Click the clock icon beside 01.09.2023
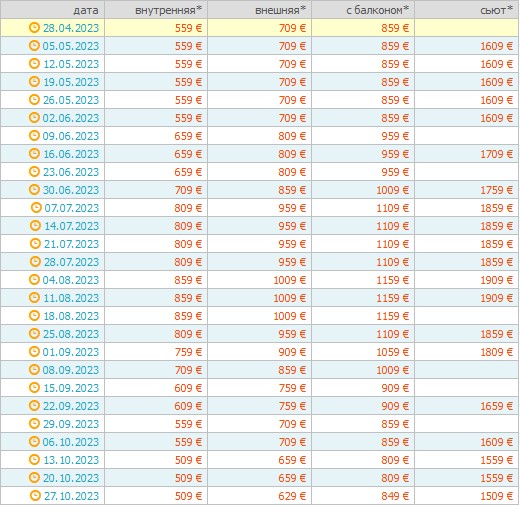 pos(34,351)
